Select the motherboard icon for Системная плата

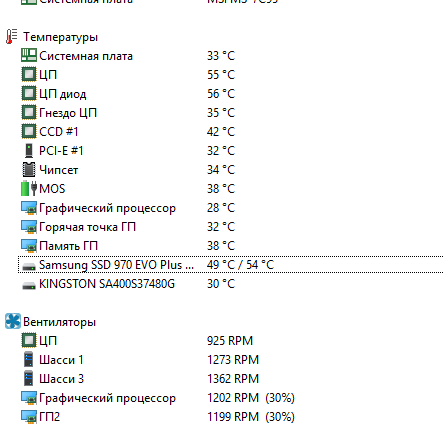[x=29, y=55]
